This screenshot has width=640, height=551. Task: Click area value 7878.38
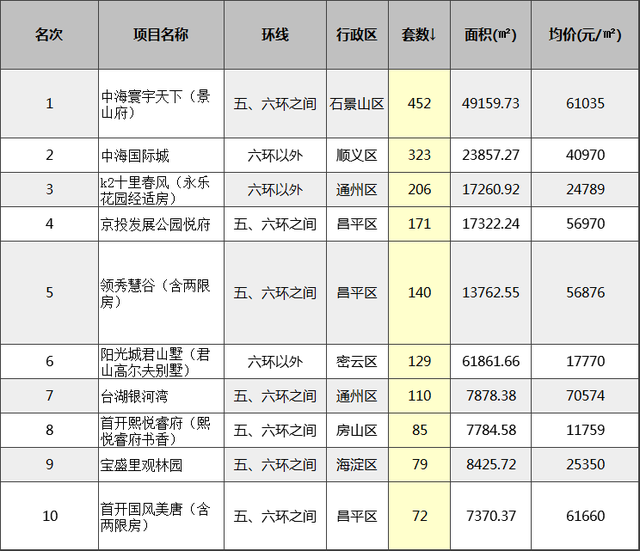click(491, 395)
